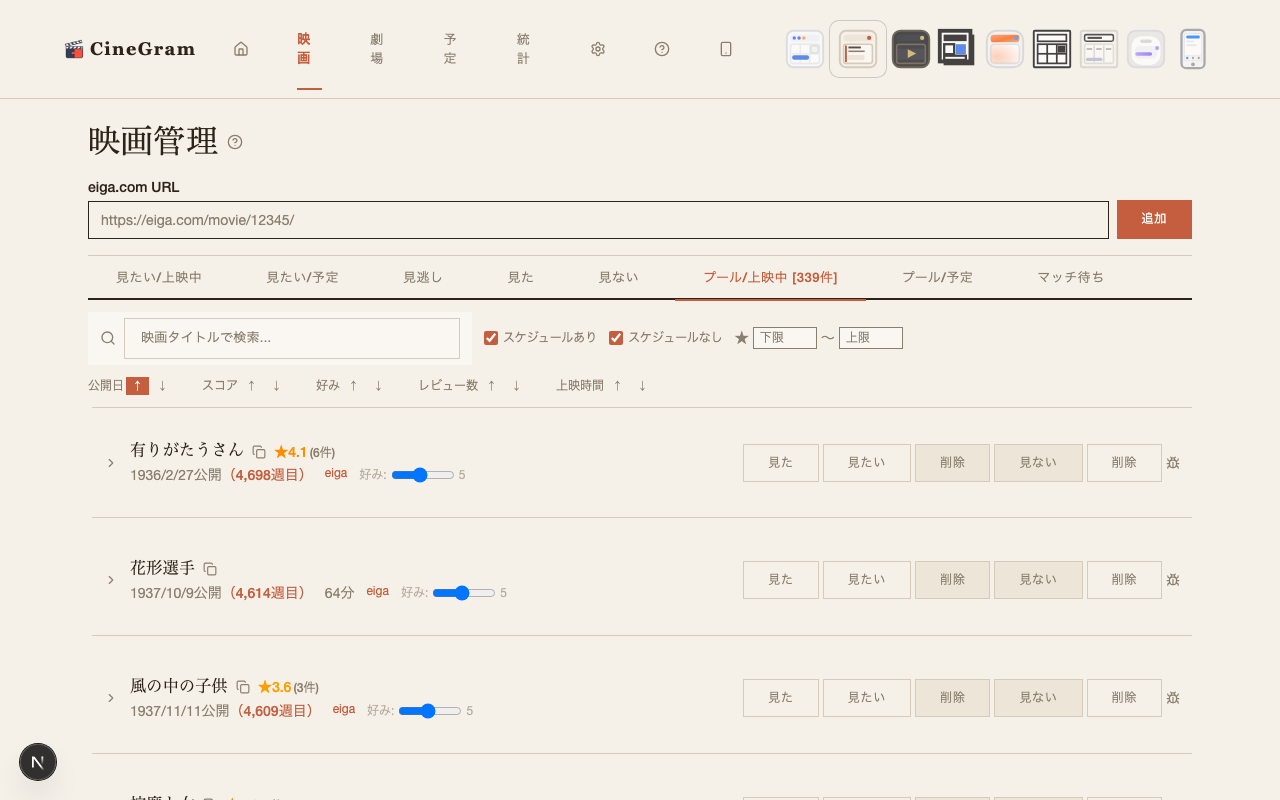Click the mobile device icon in navbar
1280x800 pixels.
(x=726, y=49)
